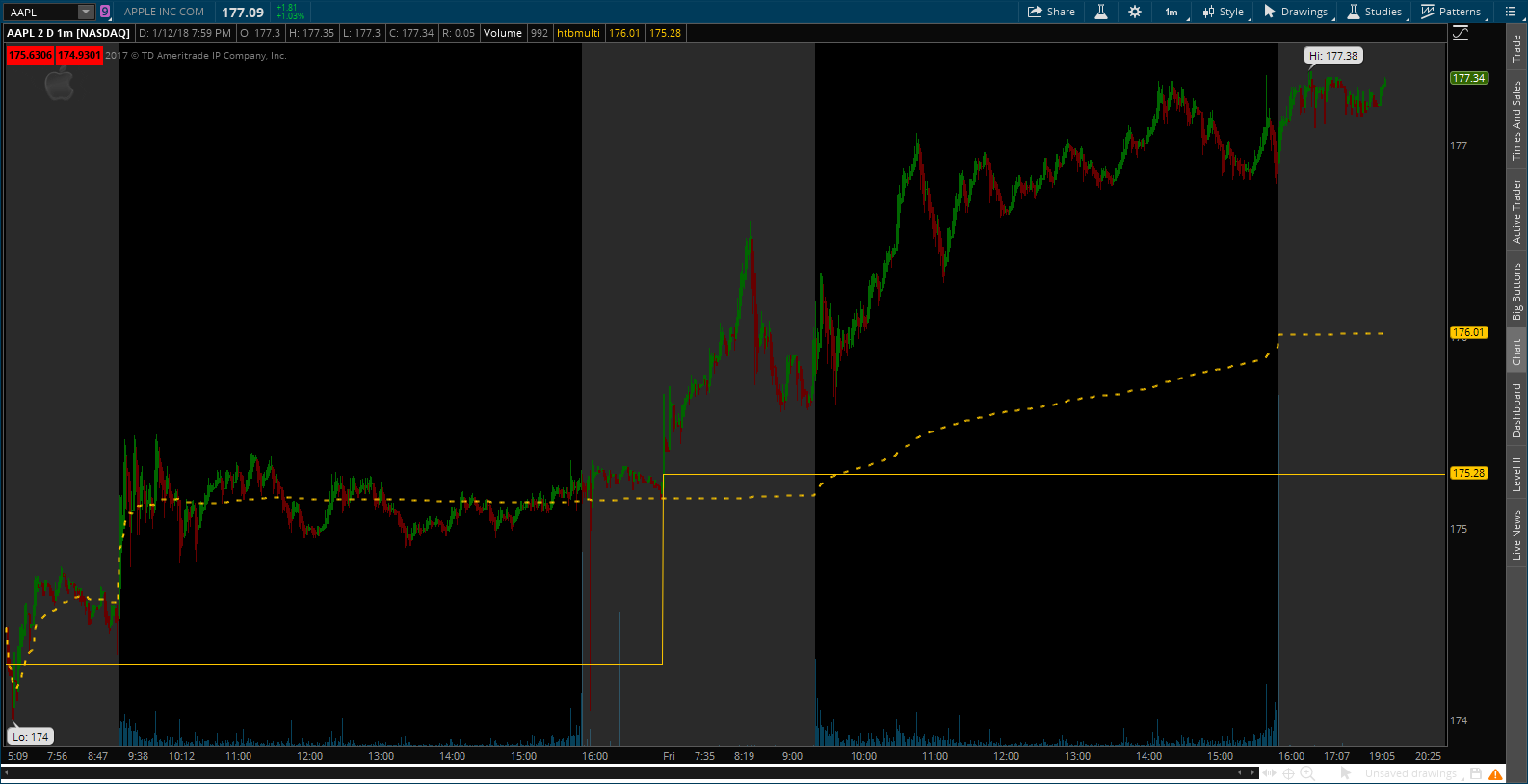Image resolution: width=1528 pixels, height=784 pixels.
Task: Open the Active Trader side tab
Action: pyautogui.click(x=1516, y=211)
